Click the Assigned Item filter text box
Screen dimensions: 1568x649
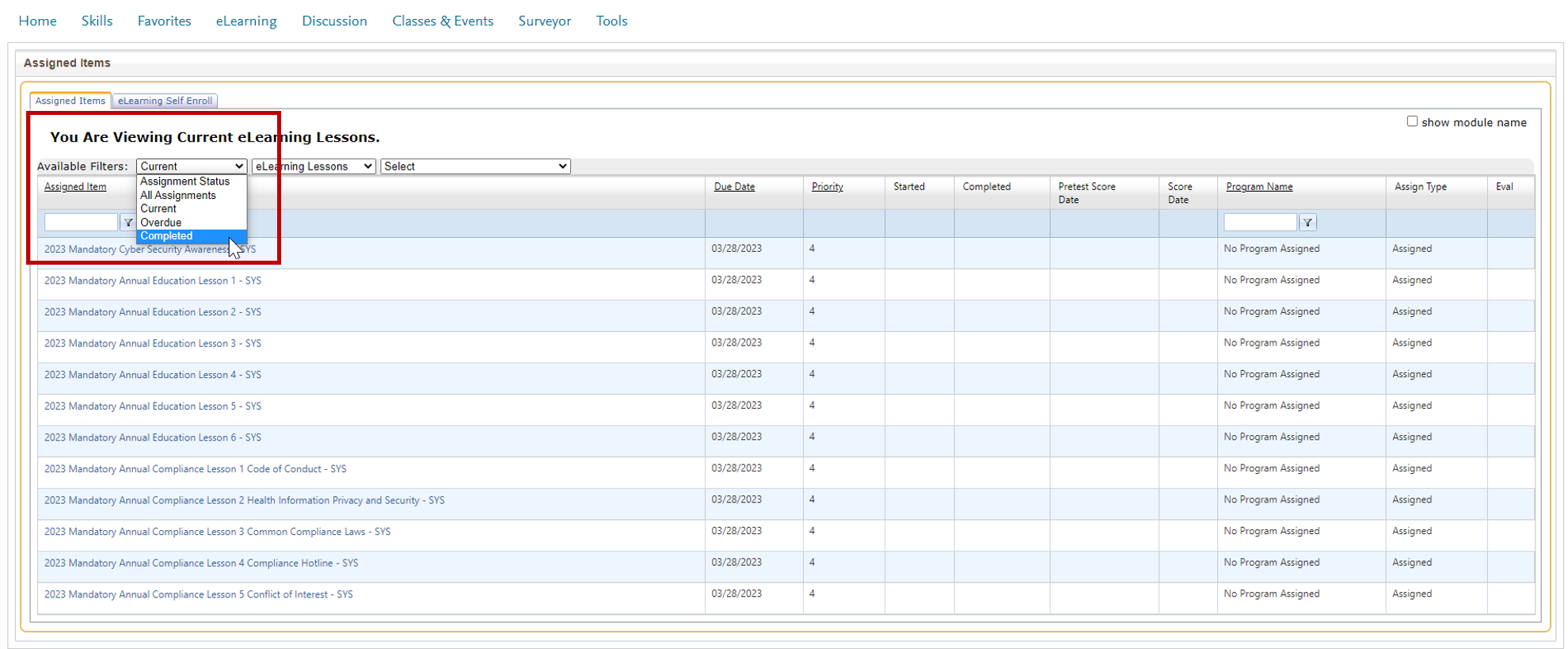(x=81, y=223)
